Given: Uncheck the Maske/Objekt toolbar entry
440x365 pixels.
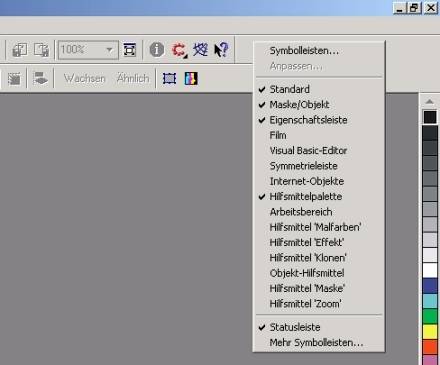Looking at the screenshot, I should point(319,105).
